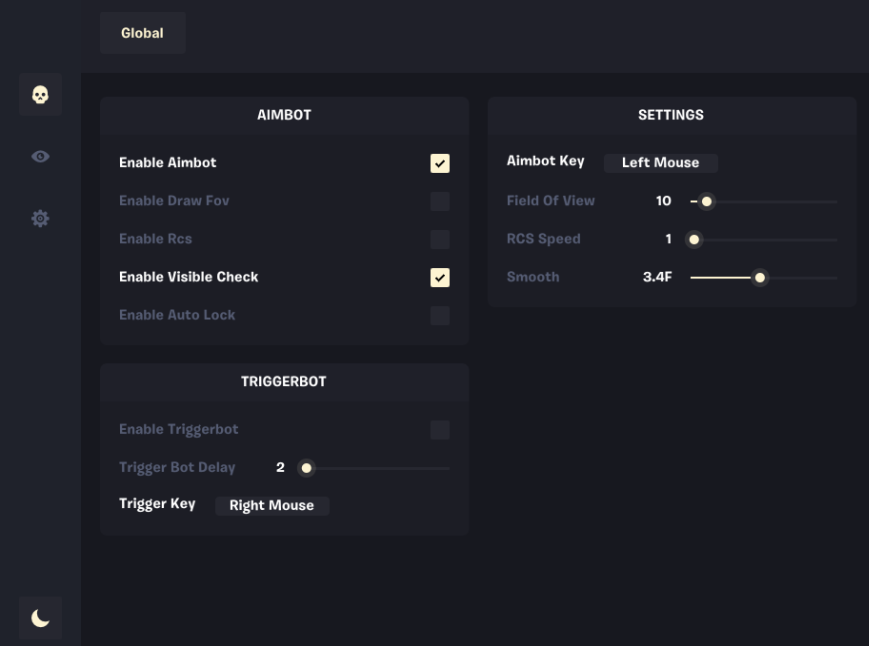Turn on the Enable Auto Lock checkbox

click(440, 316)
